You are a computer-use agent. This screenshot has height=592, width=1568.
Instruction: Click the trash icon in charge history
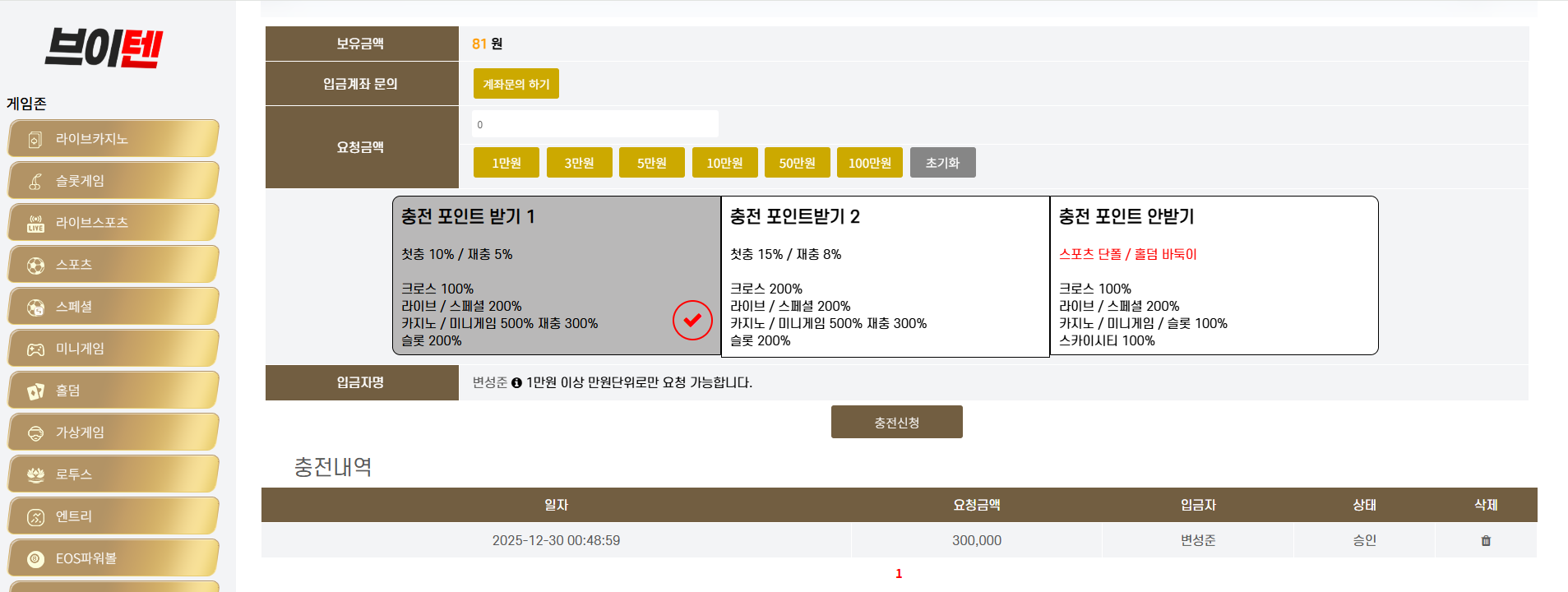point(1486,540)
